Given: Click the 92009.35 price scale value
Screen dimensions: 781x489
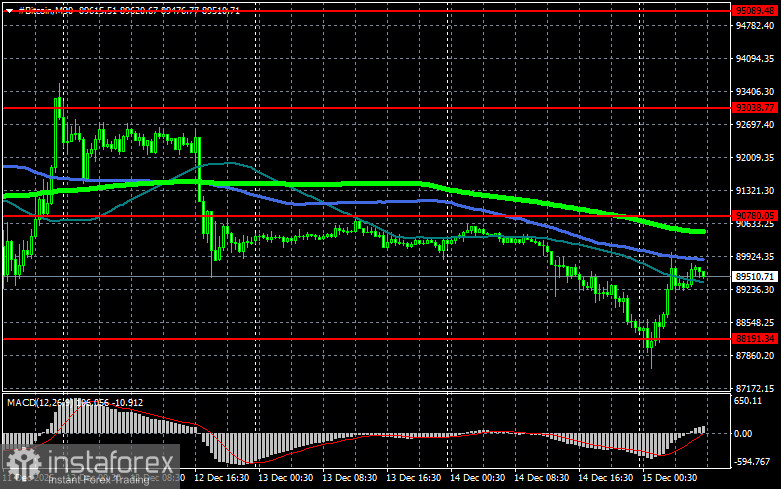Looking at the screenshot, I should point(755,157).
